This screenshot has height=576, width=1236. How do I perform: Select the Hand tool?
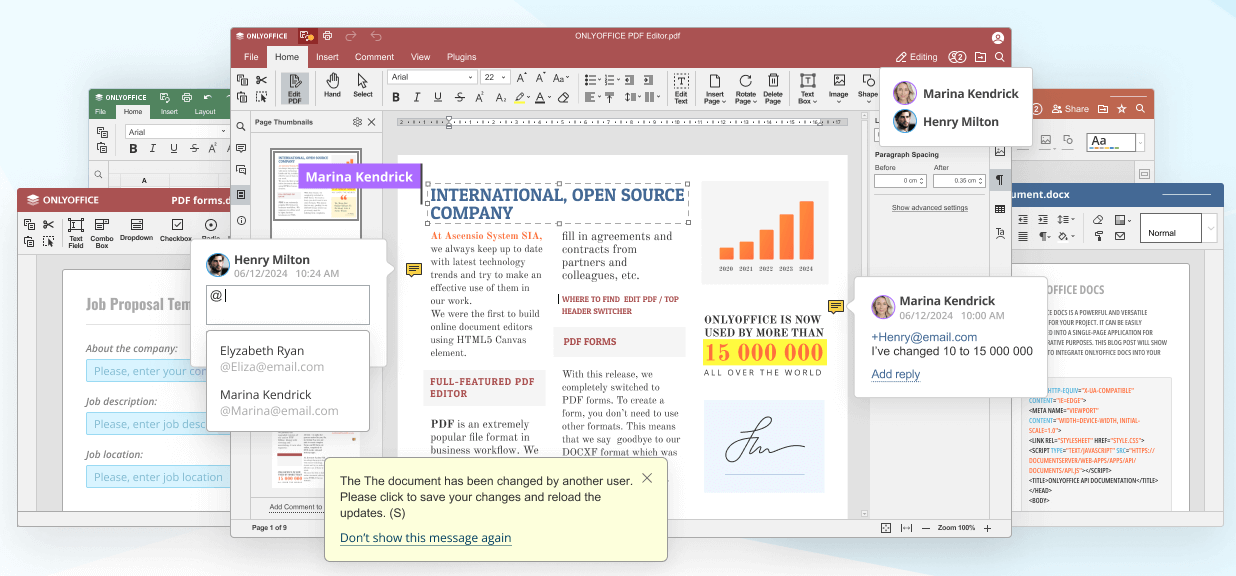pyautogui.click(x=332, y=85)
